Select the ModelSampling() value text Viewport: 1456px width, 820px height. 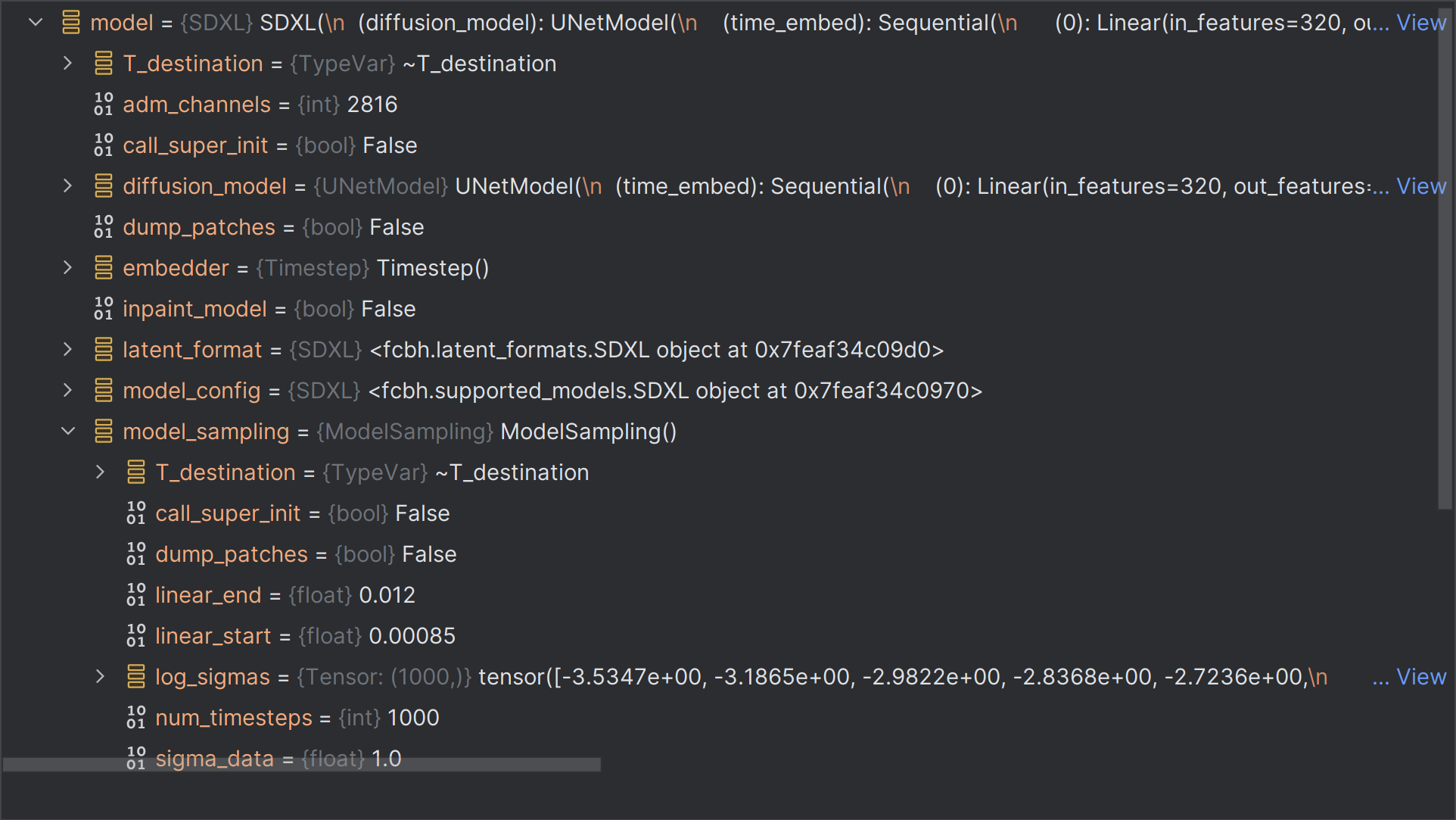pos(589,432)
